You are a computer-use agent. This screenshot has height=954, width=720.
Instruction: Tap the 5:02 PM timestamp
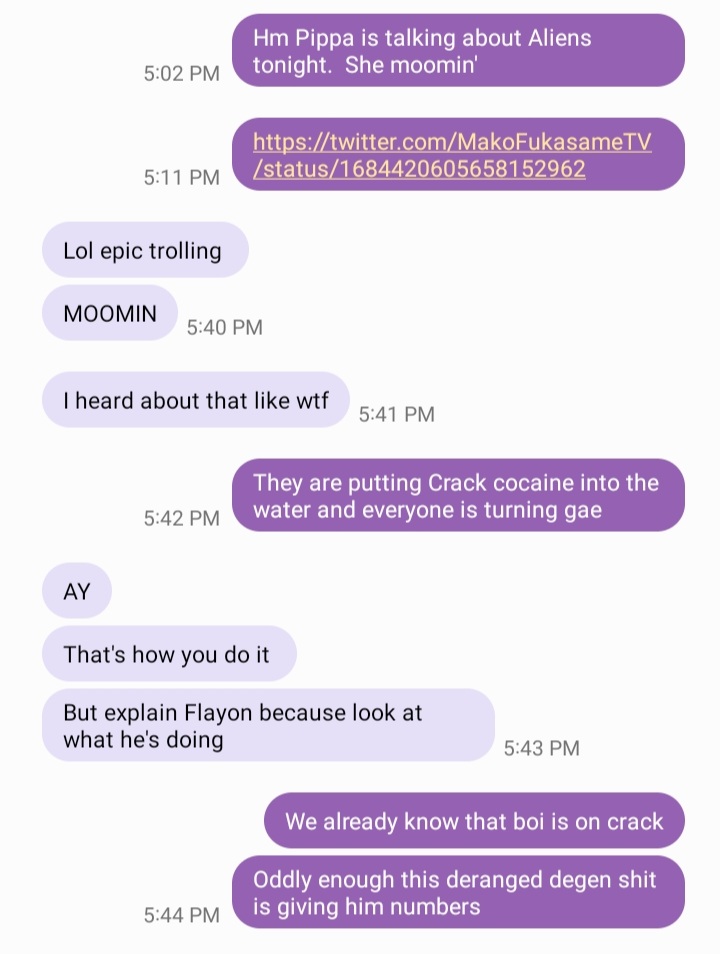click(181, 73)
